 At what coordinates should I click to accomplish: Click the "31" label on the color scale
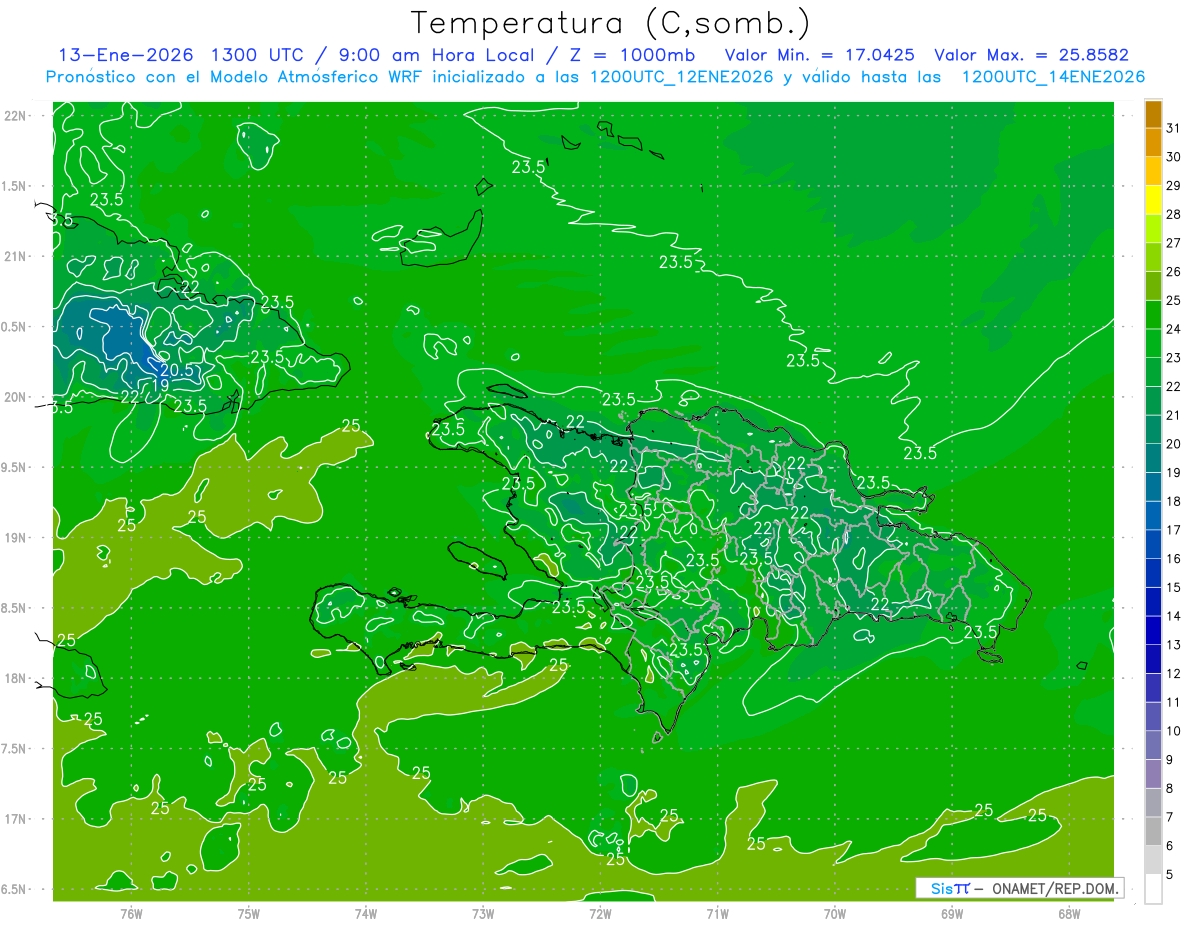coord(1174,128)
